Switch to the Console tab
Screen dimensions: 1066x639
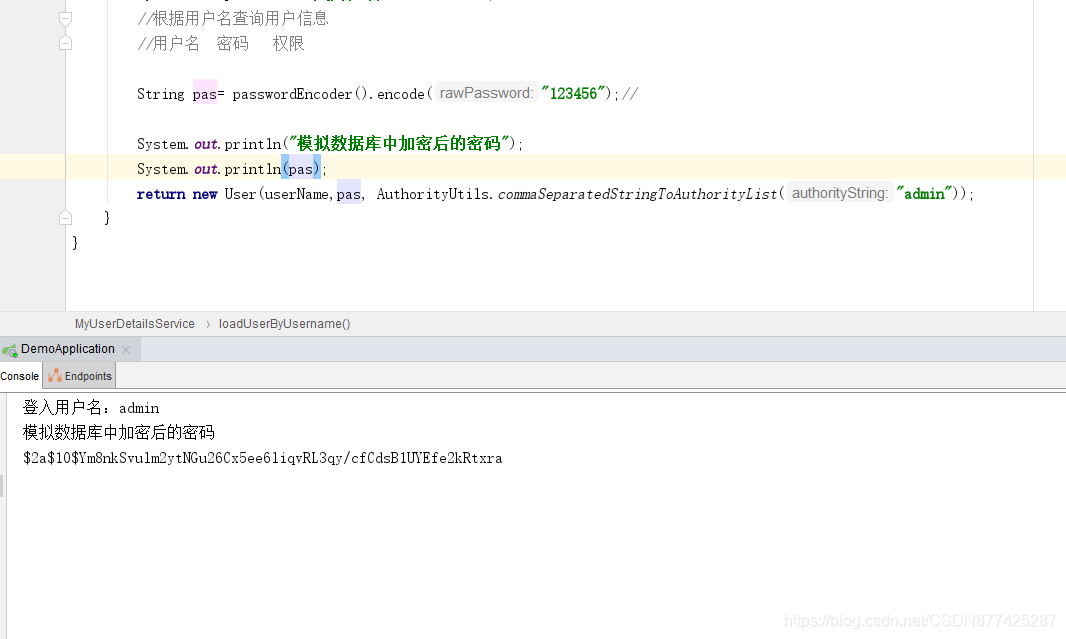pyautogui.click(x=20, y=376)
